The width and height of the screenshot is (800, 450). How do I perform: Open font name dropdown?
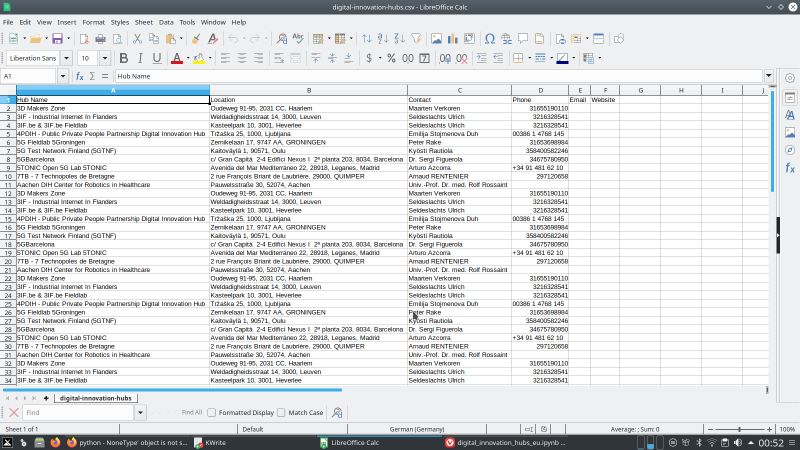pos(66,58)
